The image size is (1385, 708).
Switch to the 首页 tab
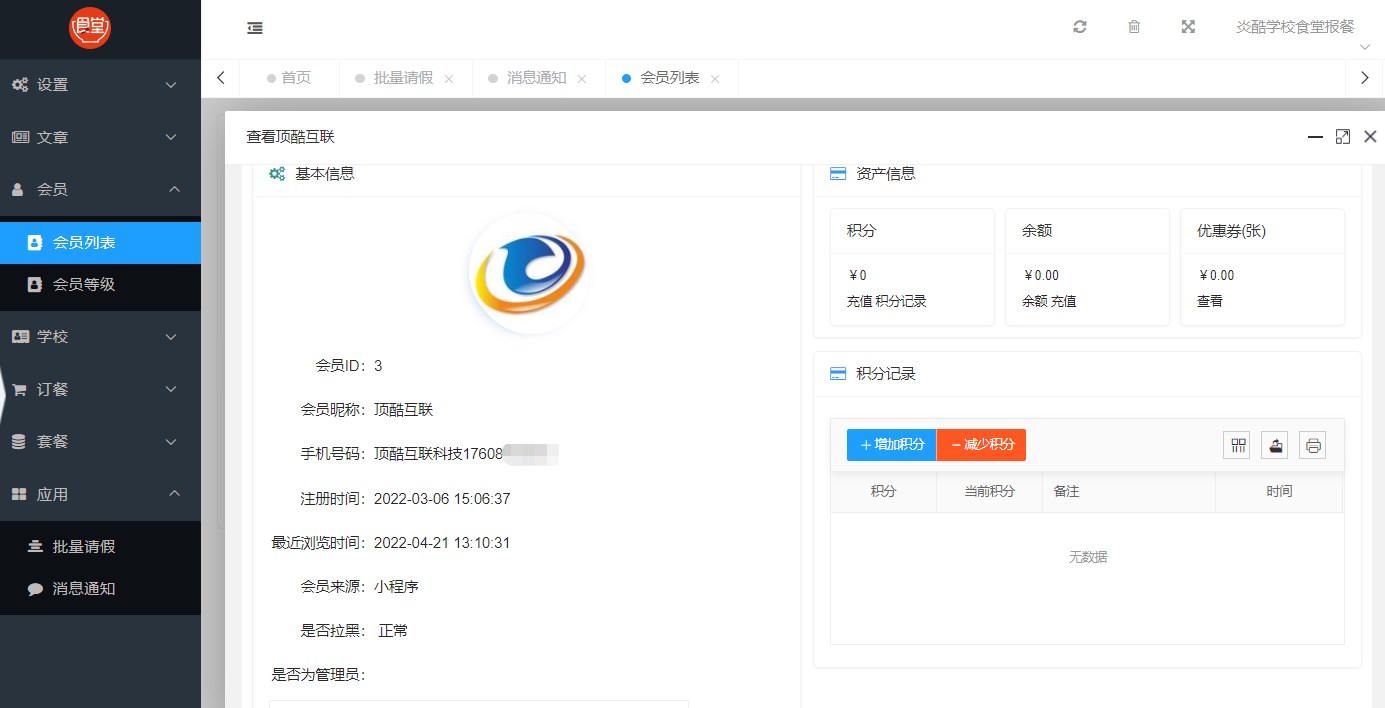tap(296, 78)
